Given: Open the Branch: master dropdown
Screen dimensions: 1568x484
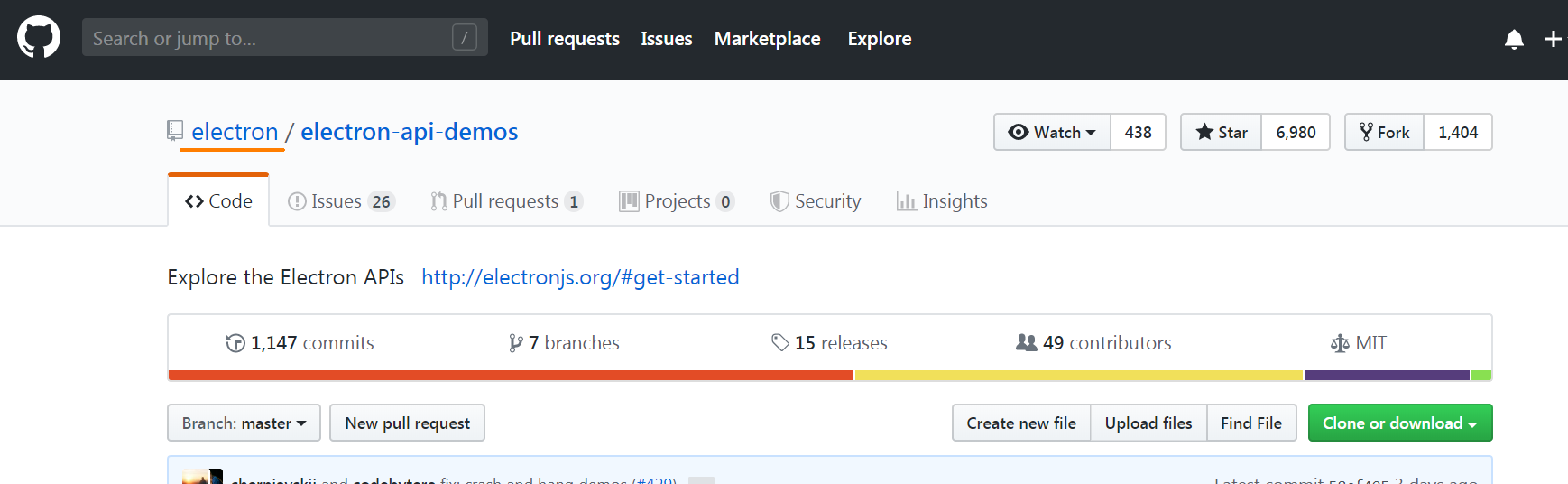Looking at the screenshot, I should click(x=244, y=423).
